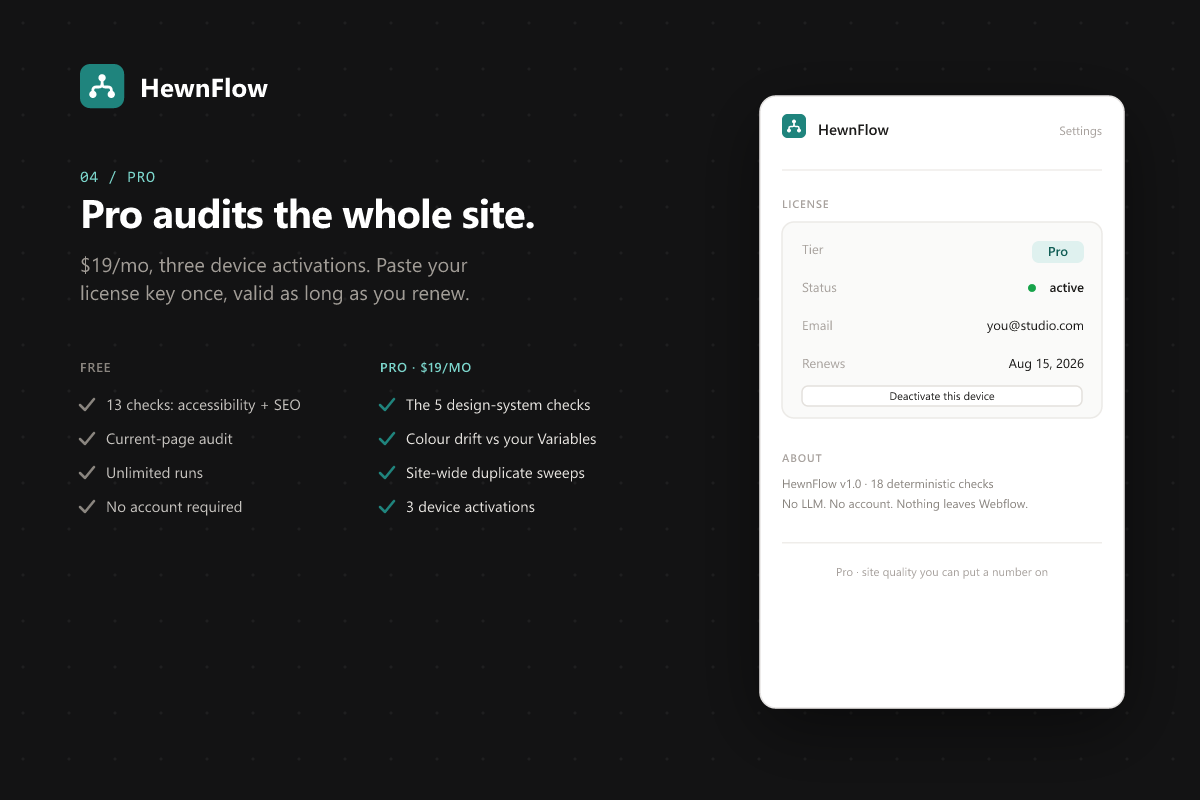
Task: Click the HewnFlow title in the panel header
Action: coord(853,130)
